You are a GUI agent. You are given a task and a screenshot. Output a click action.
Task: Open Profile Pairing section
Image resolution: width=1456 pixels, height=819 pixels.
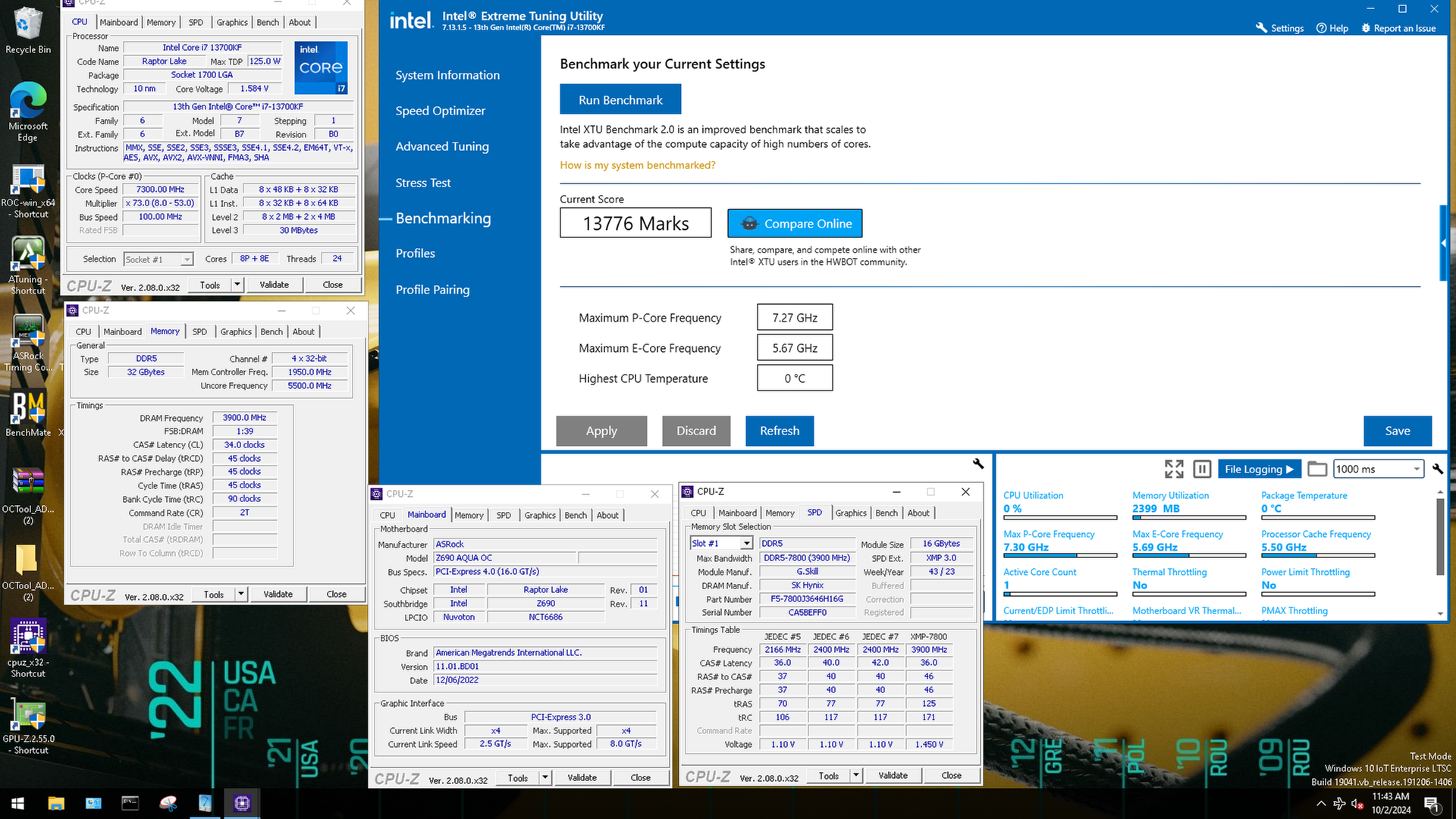coord(432,290)
